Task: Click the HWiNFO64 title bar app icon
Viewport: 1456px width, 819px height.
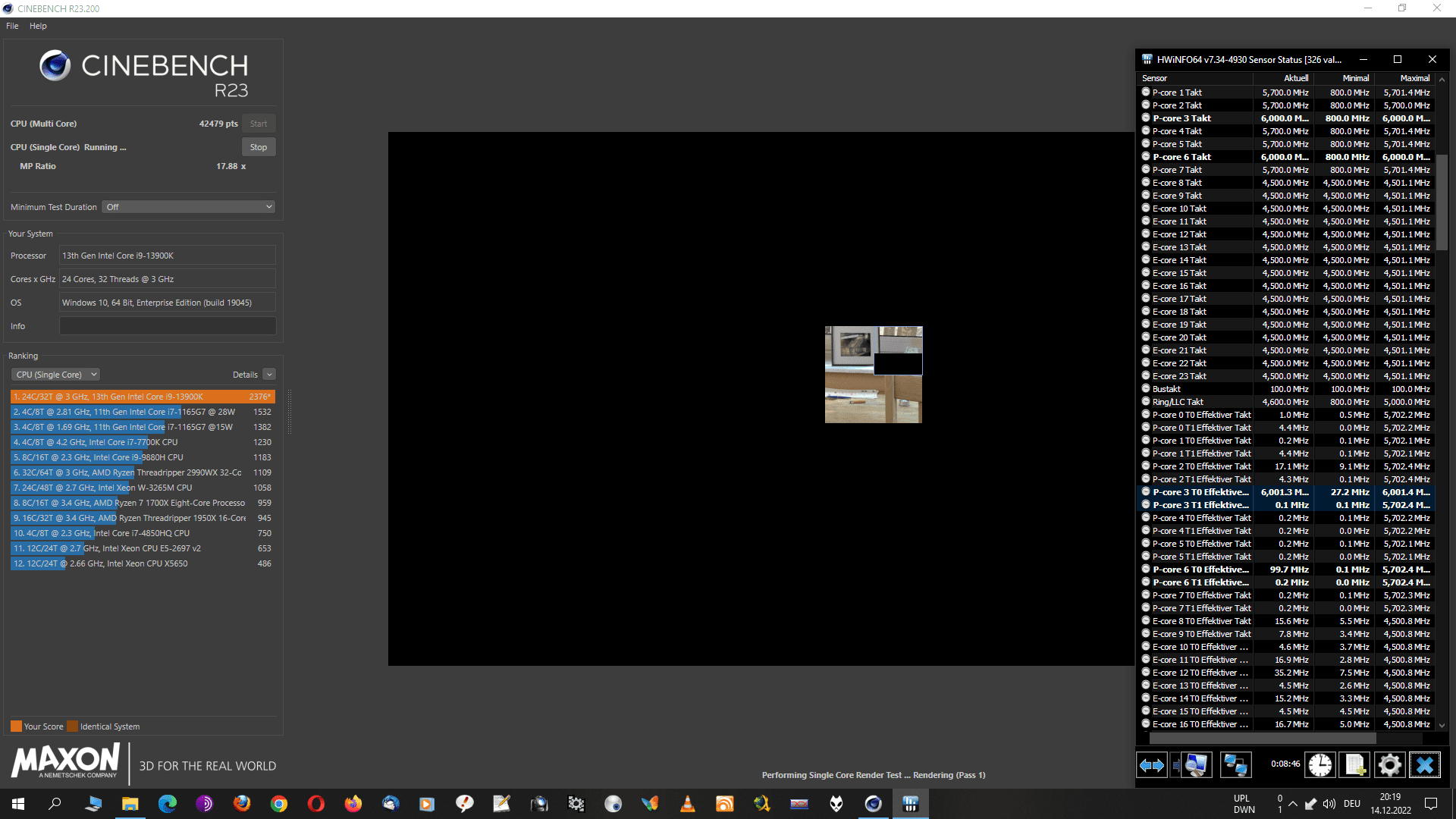Action: click(x=1147, y=59)
